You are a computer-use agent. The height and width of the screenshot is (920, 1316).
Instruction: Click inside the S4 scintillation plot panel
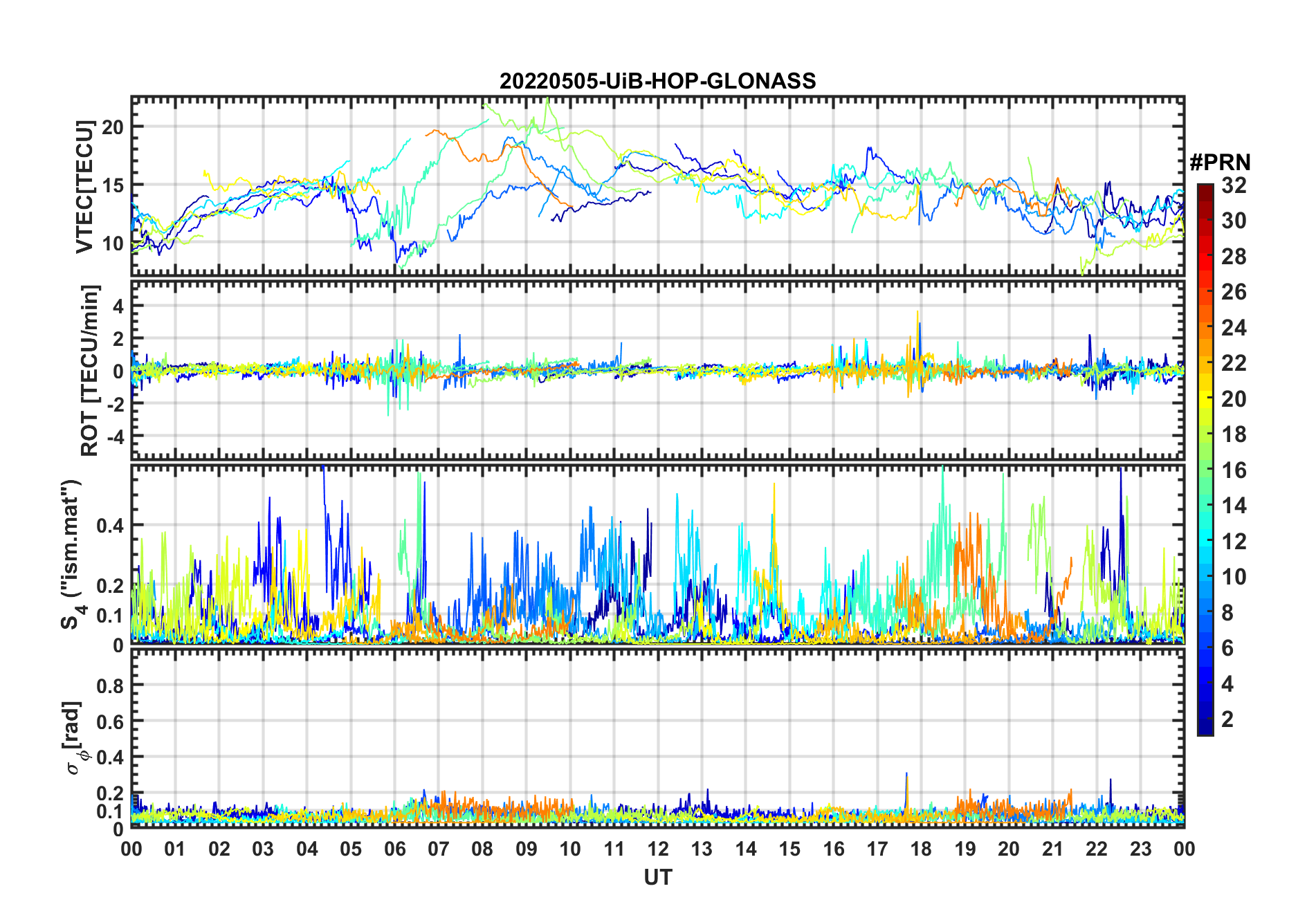[x=658, y=554]
